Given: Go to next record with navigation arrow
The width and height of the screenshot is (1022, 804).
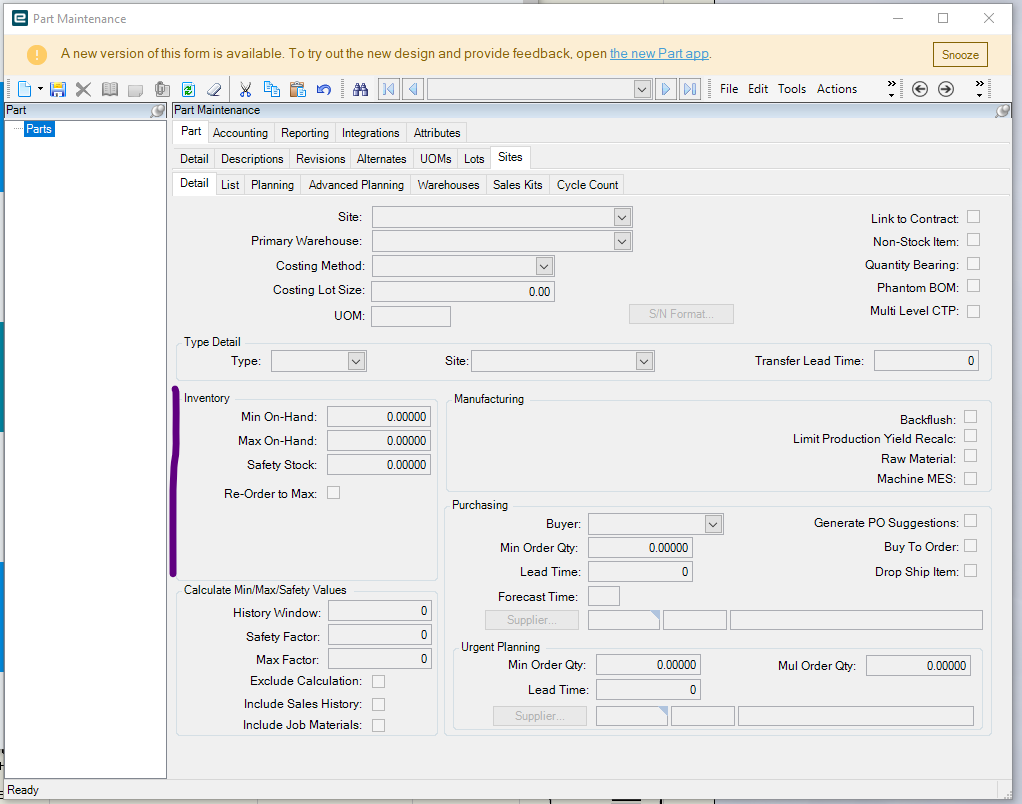Looking at the screenshot, I should pyautogui.click(x=665, y=89).
